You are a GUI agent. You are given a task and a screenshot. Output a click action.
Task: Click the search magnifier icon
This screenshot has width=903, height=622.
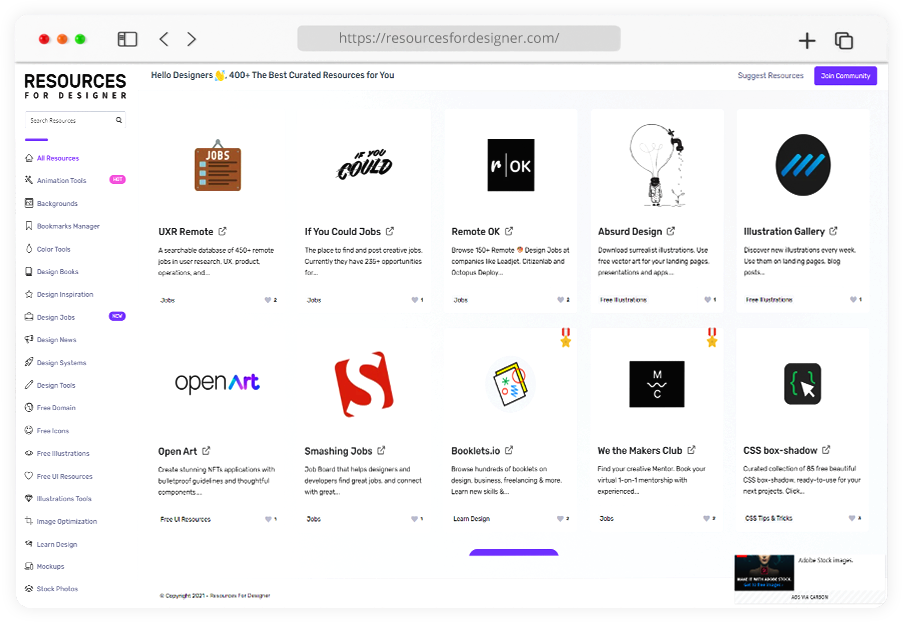click(x=119, y=120)
